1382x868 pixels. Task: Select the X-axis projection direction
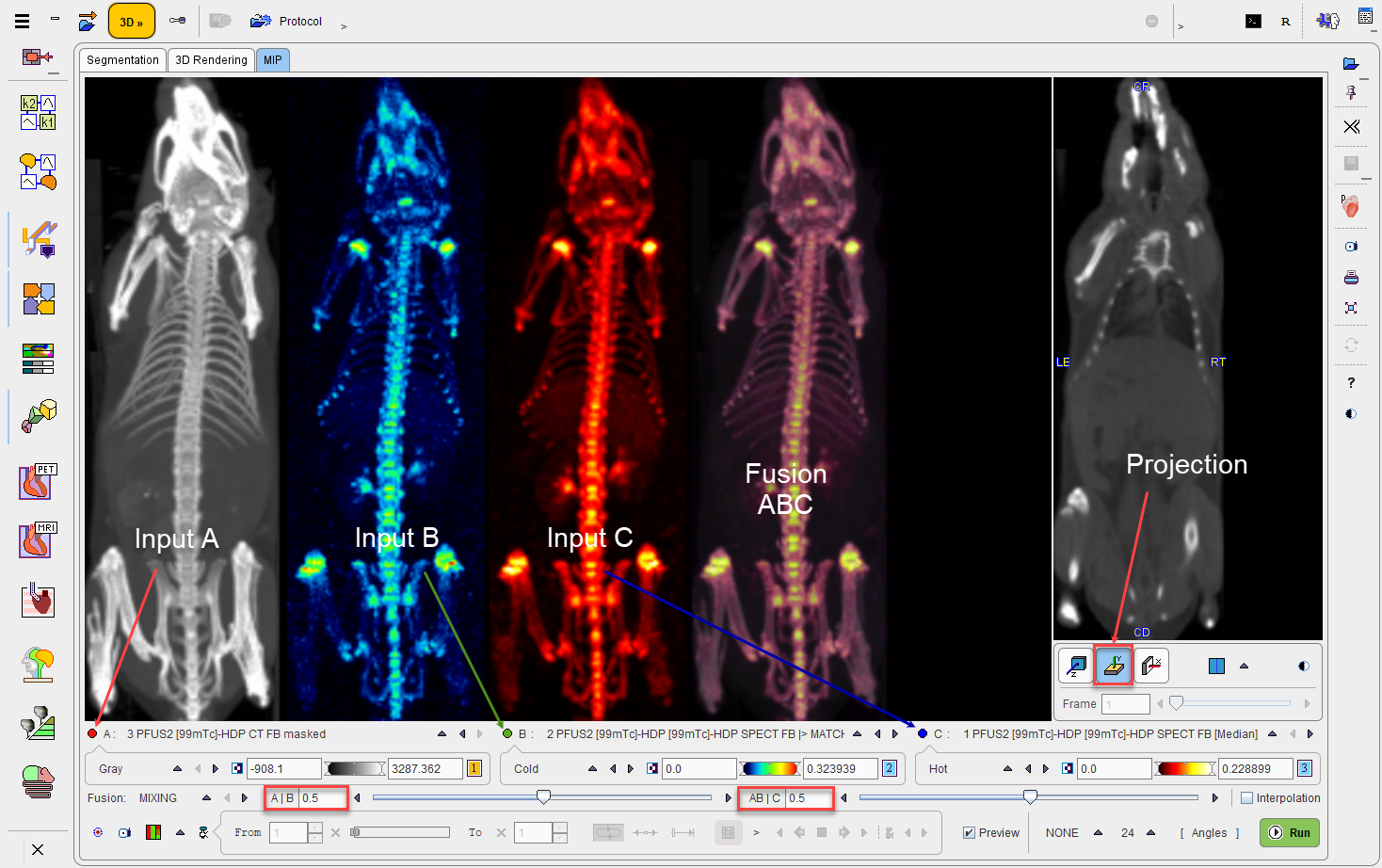point(1151,666)
